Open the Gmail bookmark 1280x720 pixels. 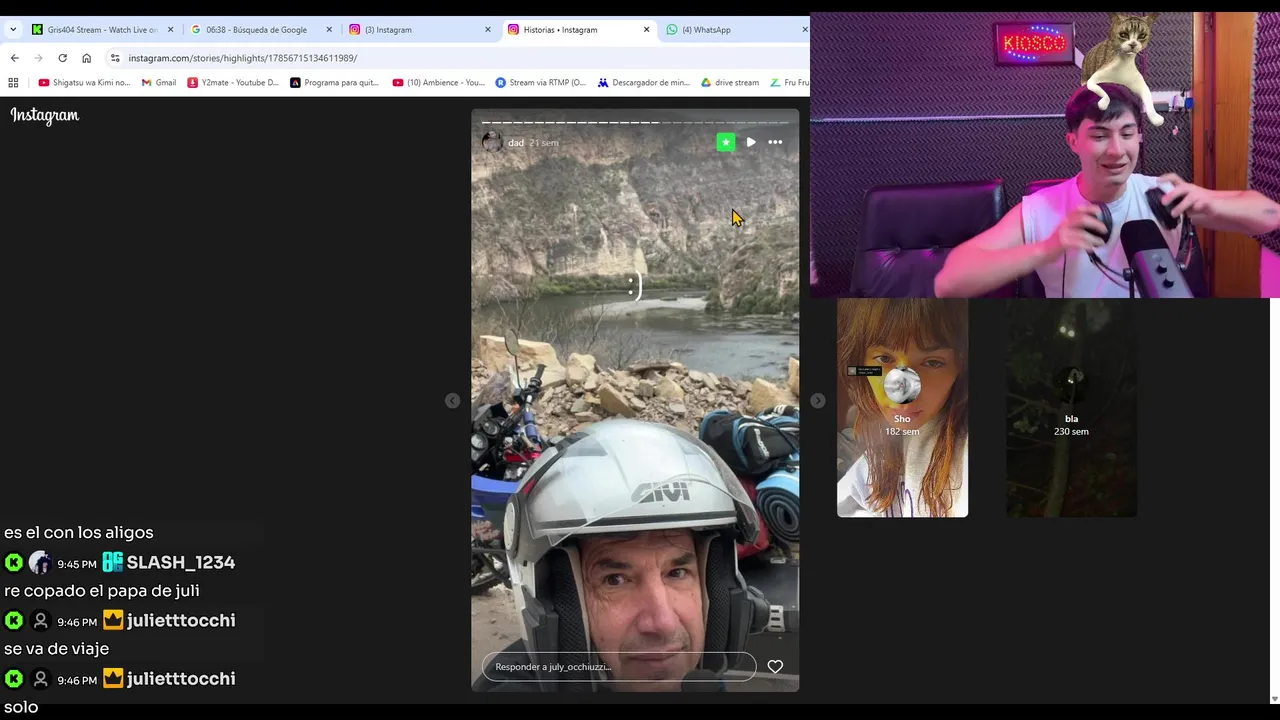tap(159, 83)
